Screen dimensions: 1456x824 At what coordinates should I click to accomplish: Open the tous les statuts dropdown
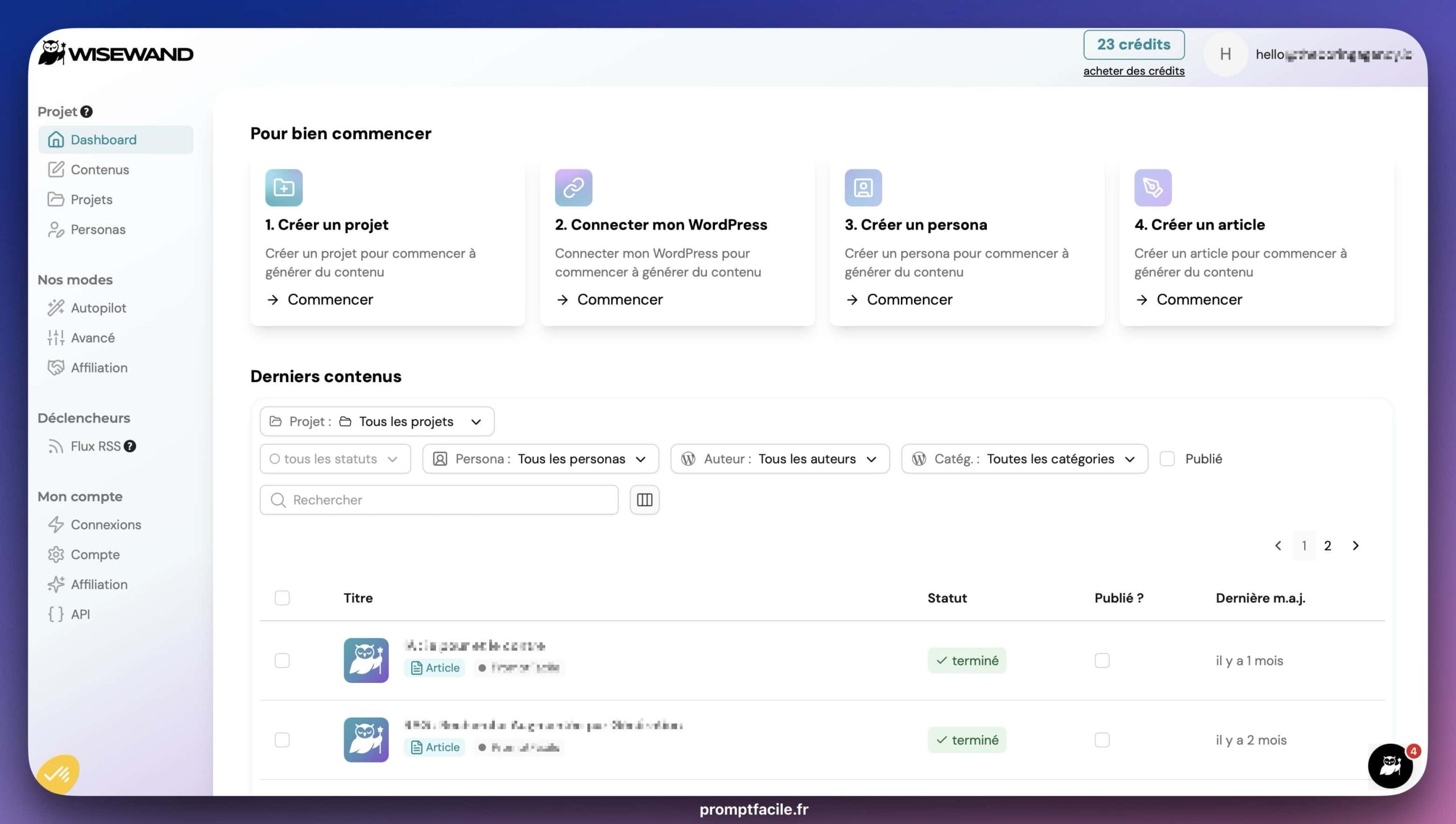[x=335, y=459]
